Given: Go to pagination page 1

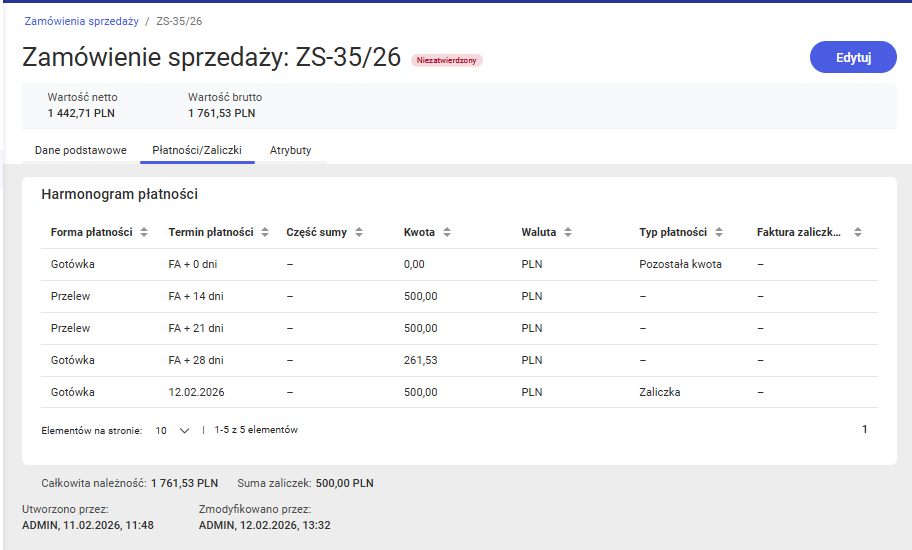Looking at the screenshot, I should point(864,429).
